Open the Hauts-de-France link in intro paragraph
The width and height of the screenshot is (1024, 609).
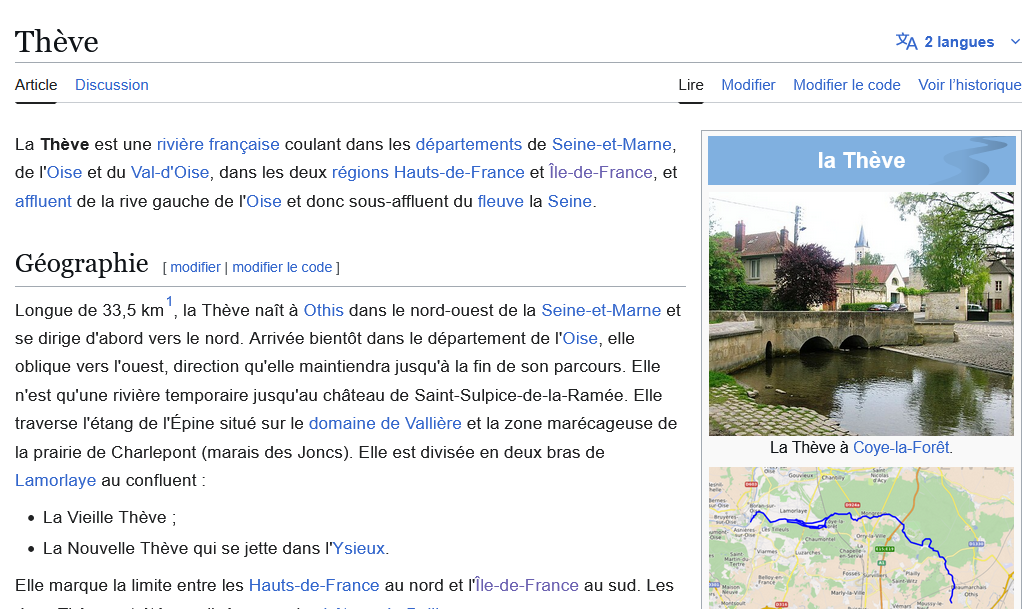(x=459, y=172)
